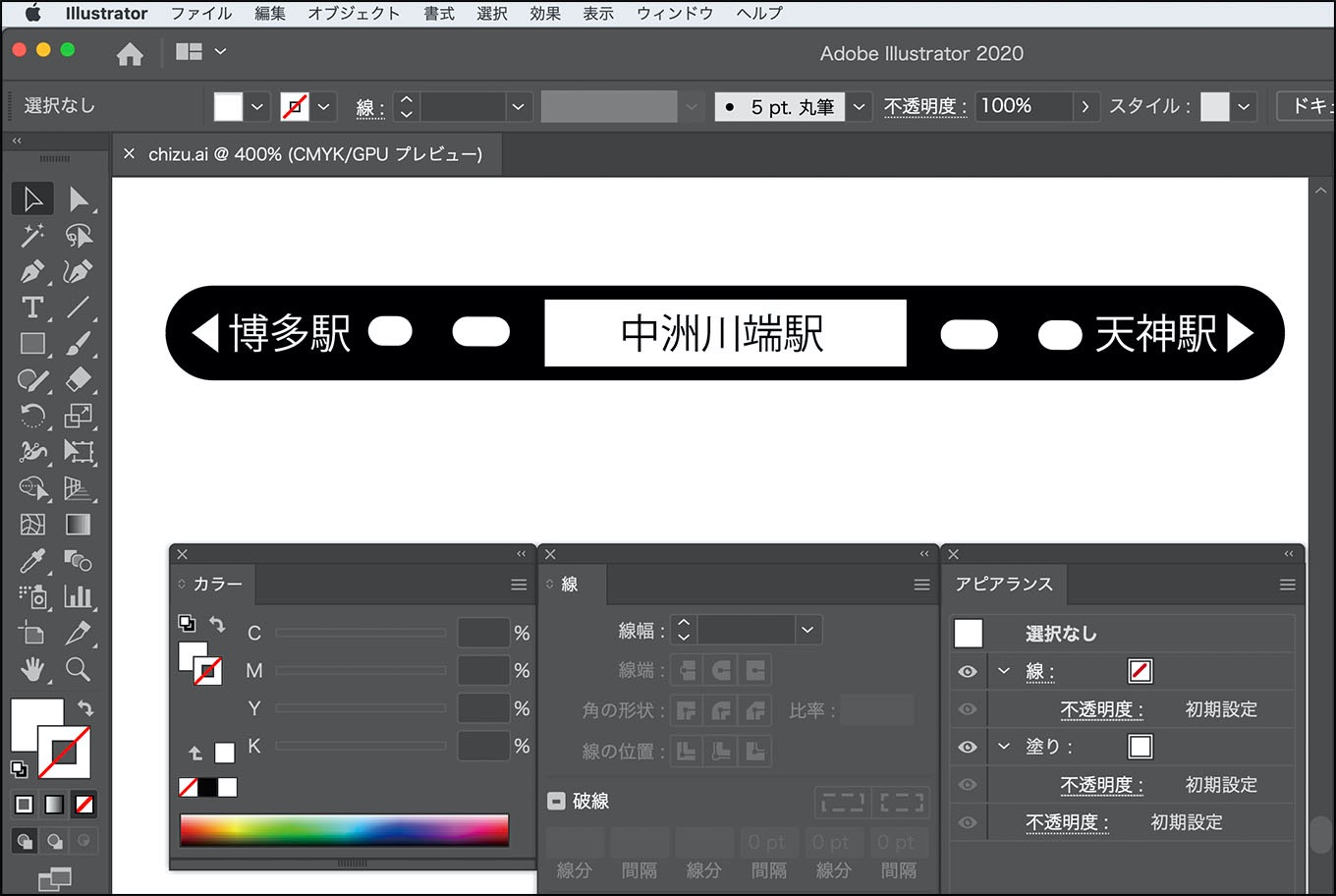The image size is (1336, 896).
Task: Set gradient mode button in toolbar
Action: (x=54, y=805)
